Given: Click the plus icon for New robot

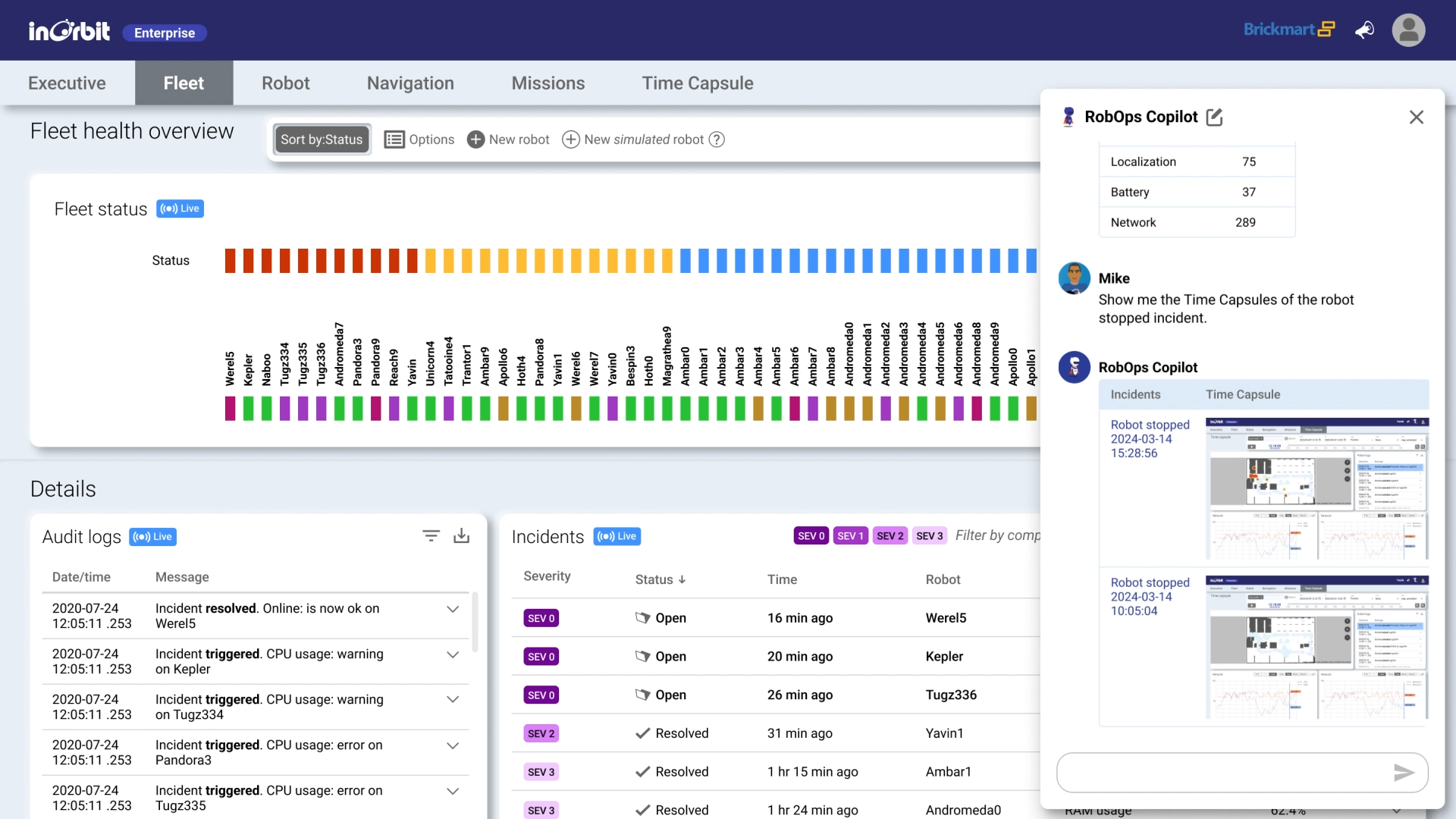Looking at the screenshot, I should (x=475, y=140).
